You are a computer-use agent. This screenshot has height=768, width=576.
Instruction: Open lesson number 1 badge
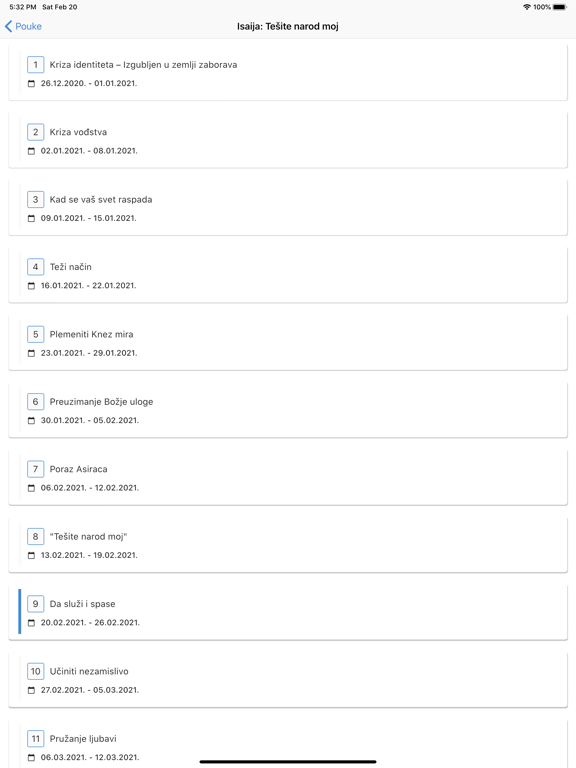(x=35, y=65)
